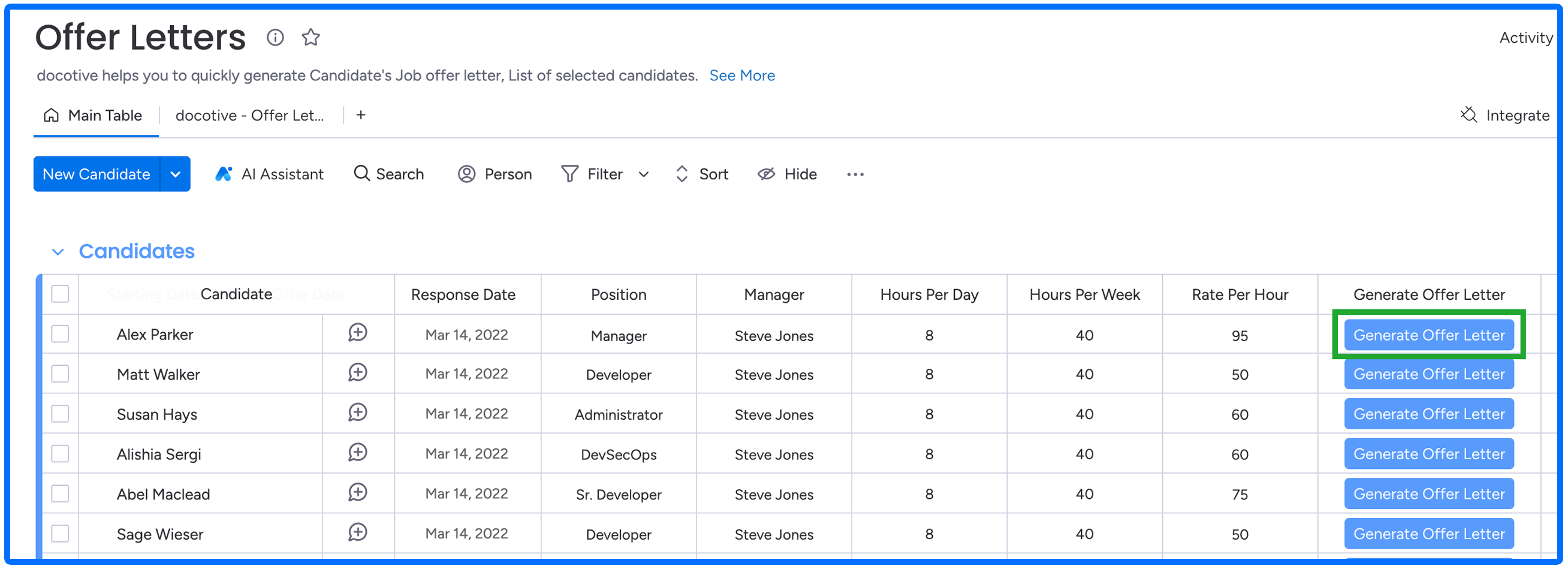This screenshot has height=569, width=1568.
Task: Open Search in the toolbar
Action: (x=388, y=174)
